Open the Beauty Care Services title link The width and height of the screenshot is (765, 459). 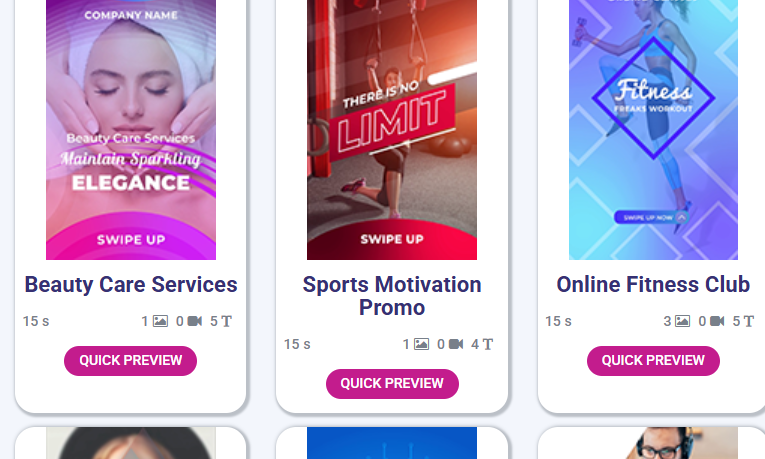click(x=131, y=284)
